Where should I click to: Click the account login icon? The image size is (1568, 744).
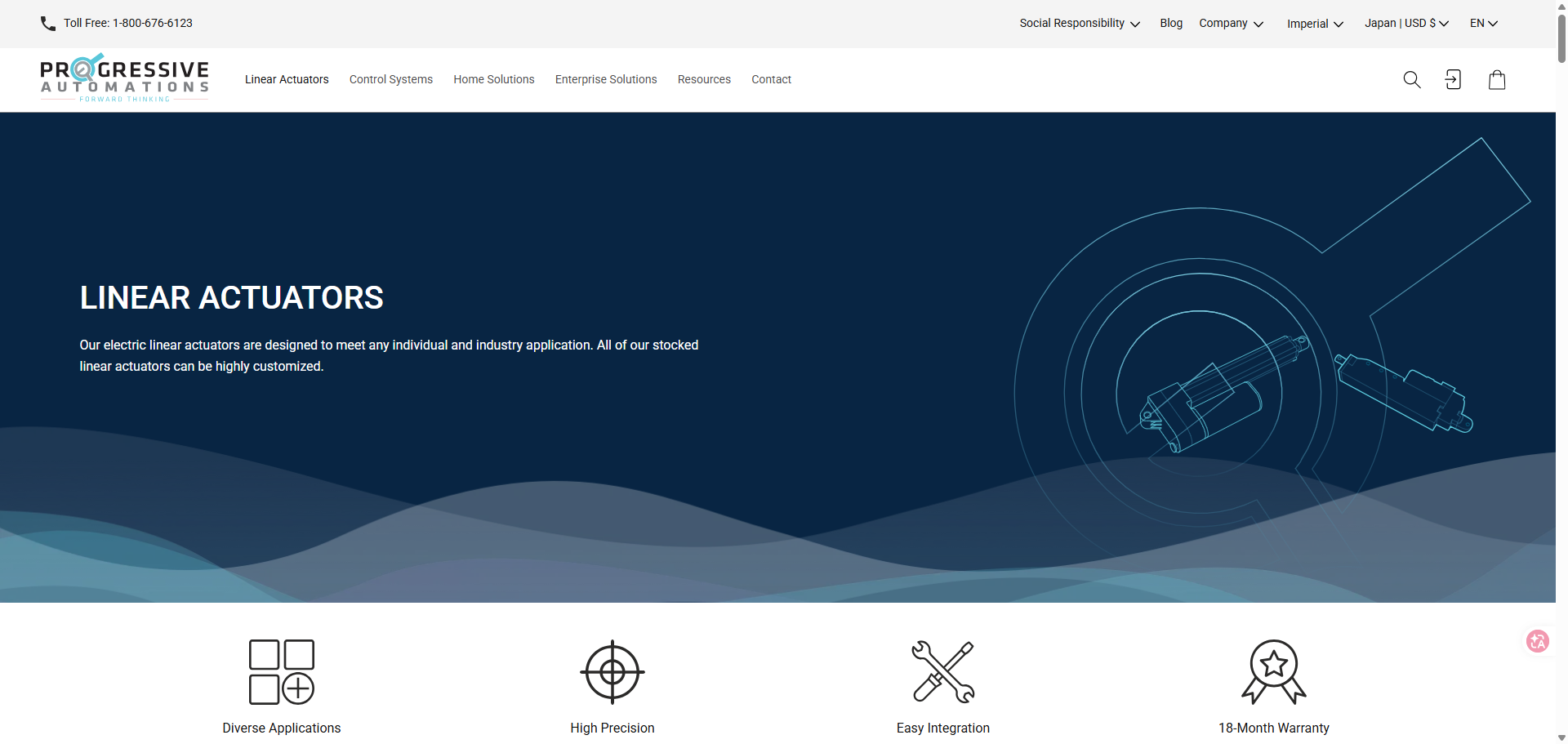(1453, 79)
